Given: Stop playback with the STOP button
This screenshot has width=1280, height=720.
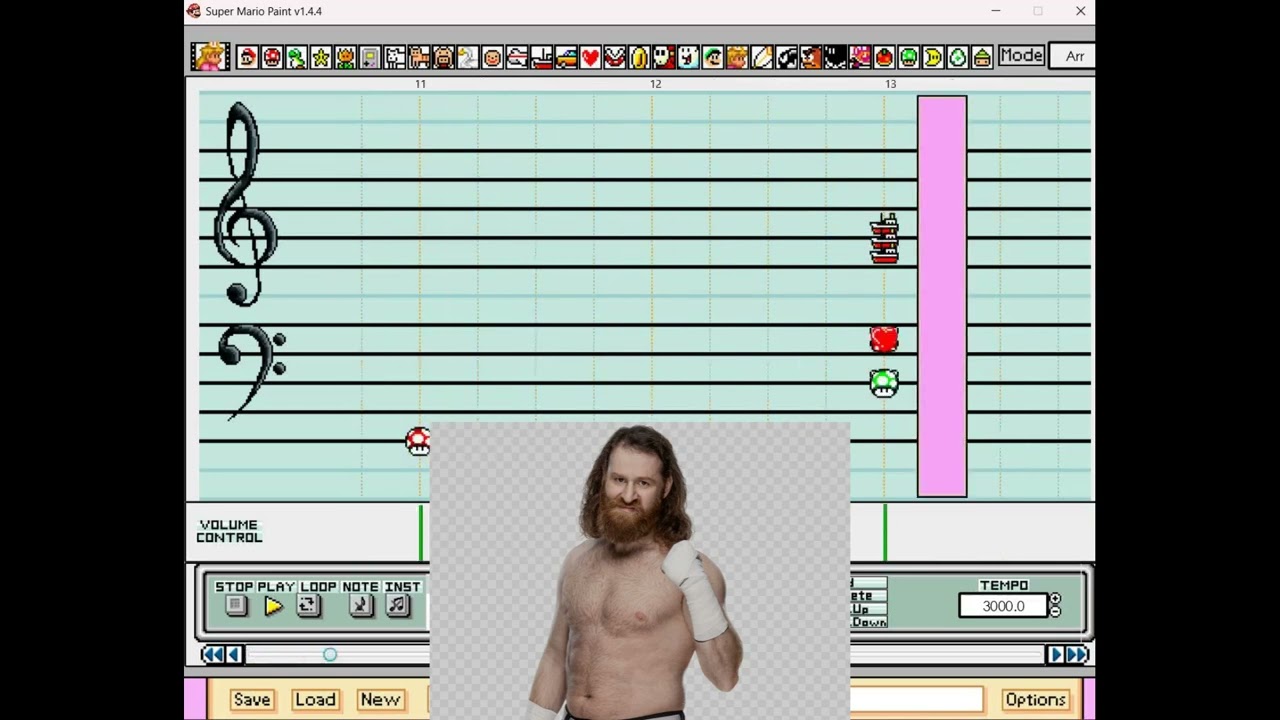Looking at the screenshot, I should 235,605.
